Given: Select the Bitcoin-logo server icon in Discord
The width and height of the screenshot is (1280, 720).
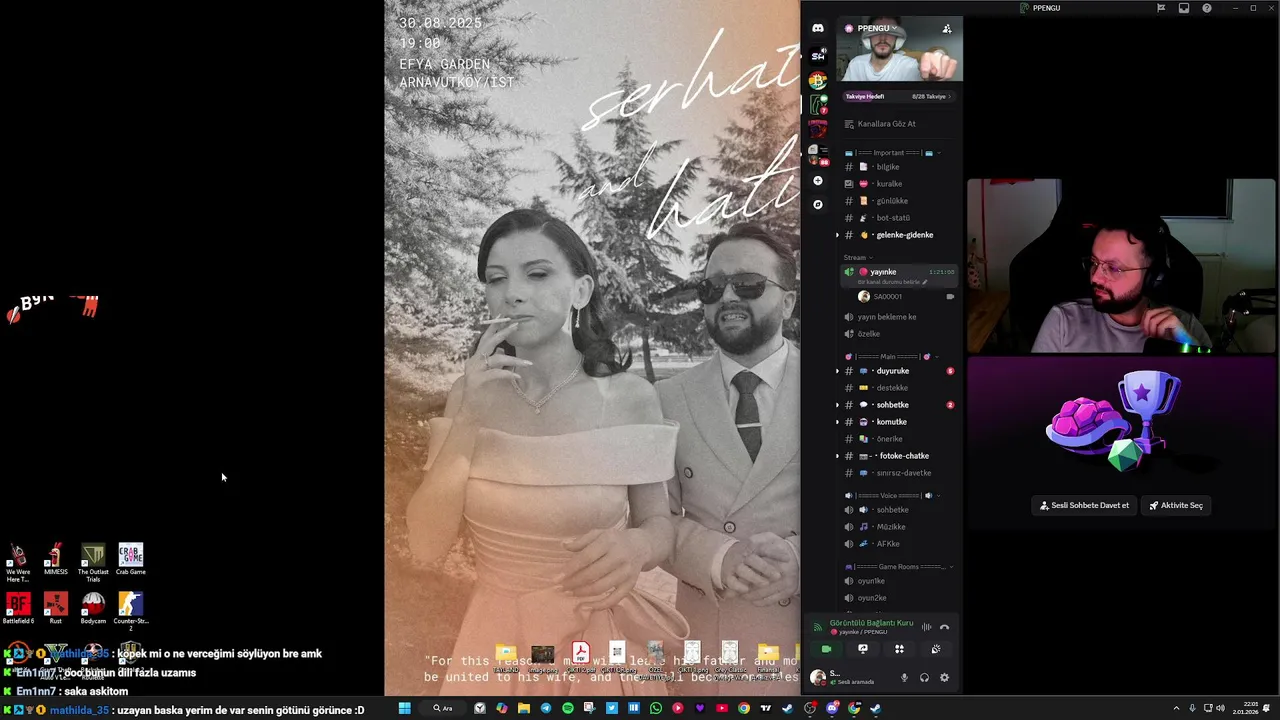Looking at the screenshot, I should pos(818,80).
